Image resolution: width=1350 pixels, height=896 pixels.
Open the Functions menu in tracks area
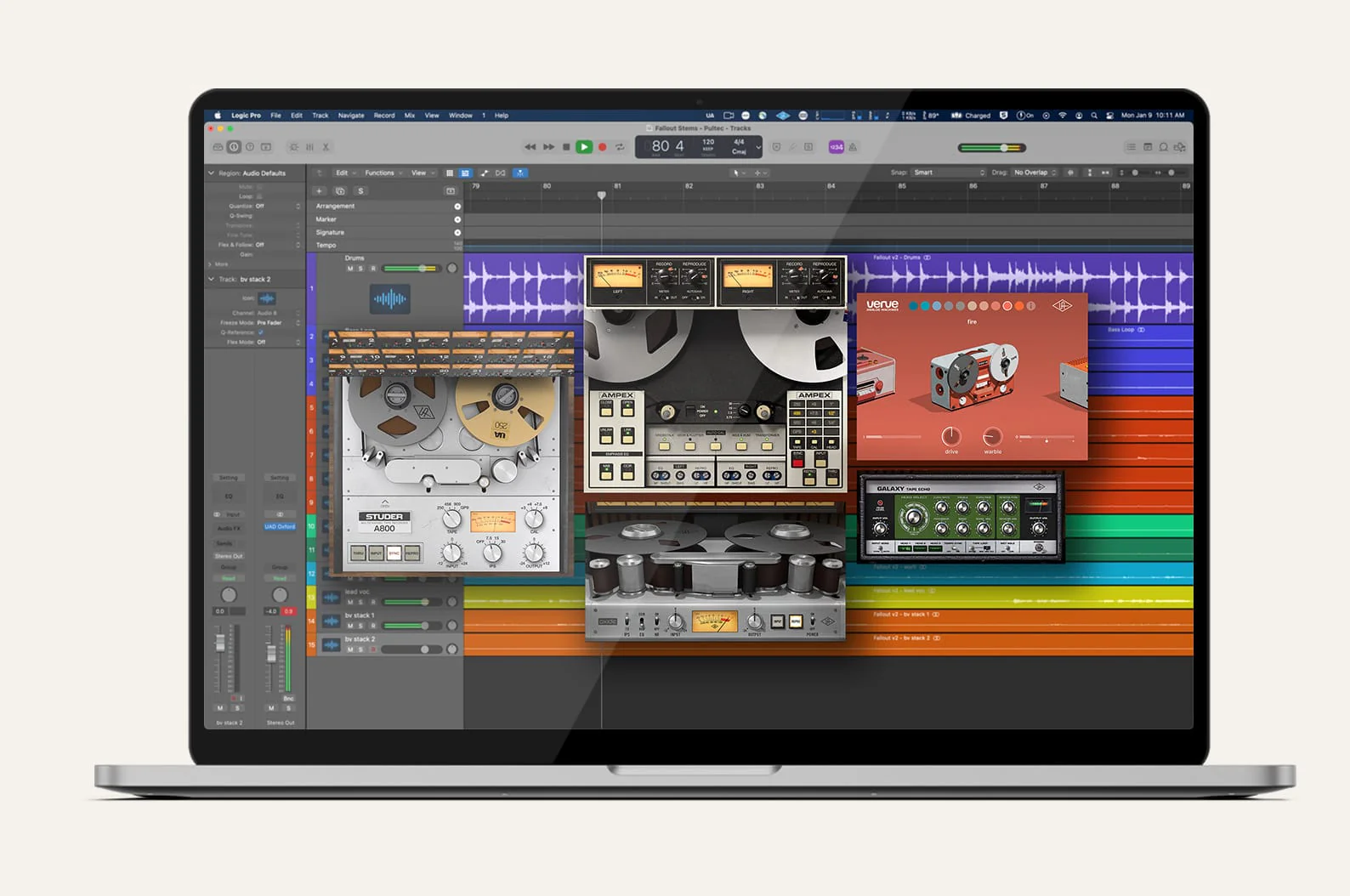383,173
